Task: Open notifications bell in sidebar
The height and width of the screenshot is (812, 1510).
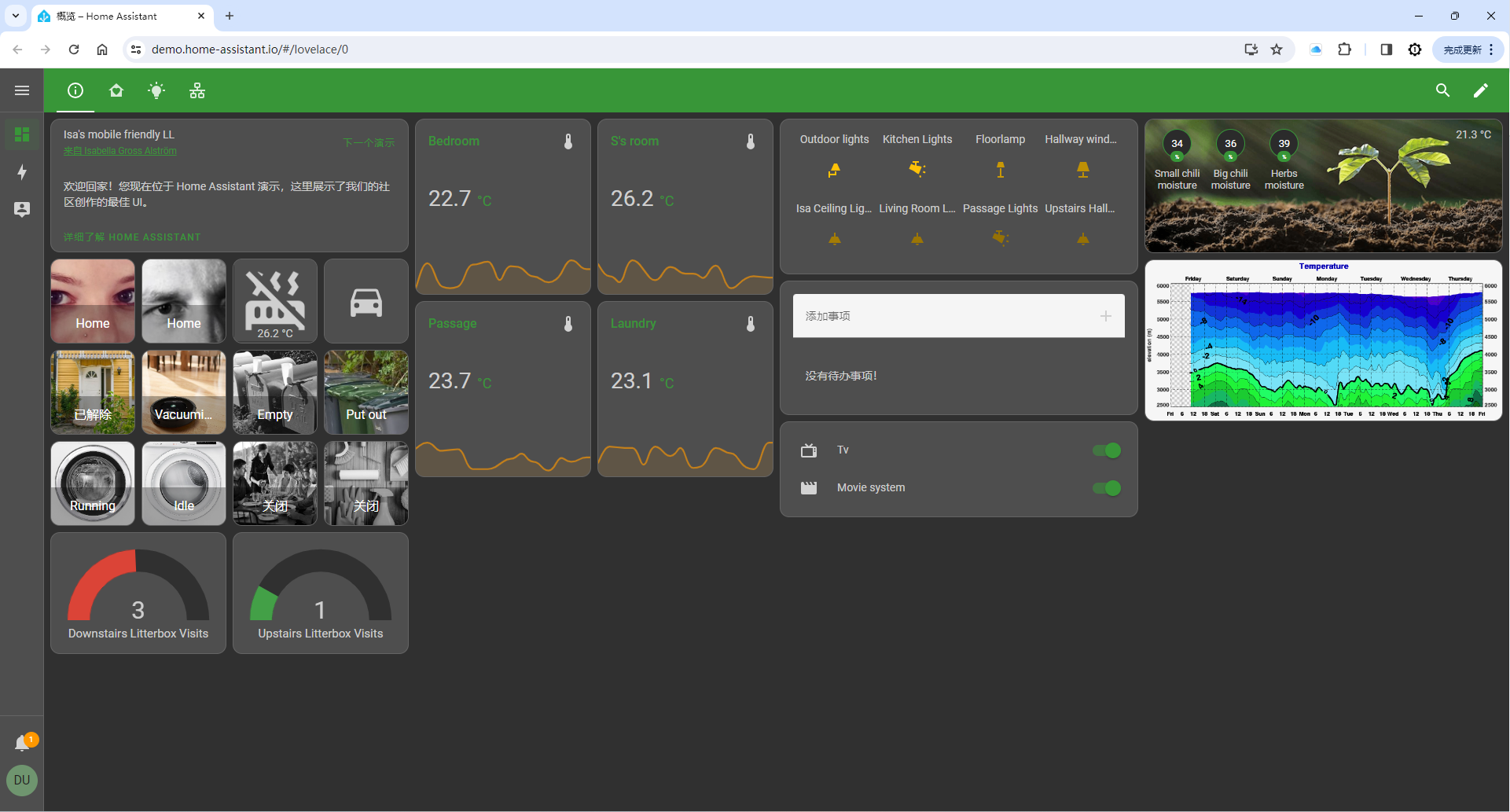Action: (22, 743)
